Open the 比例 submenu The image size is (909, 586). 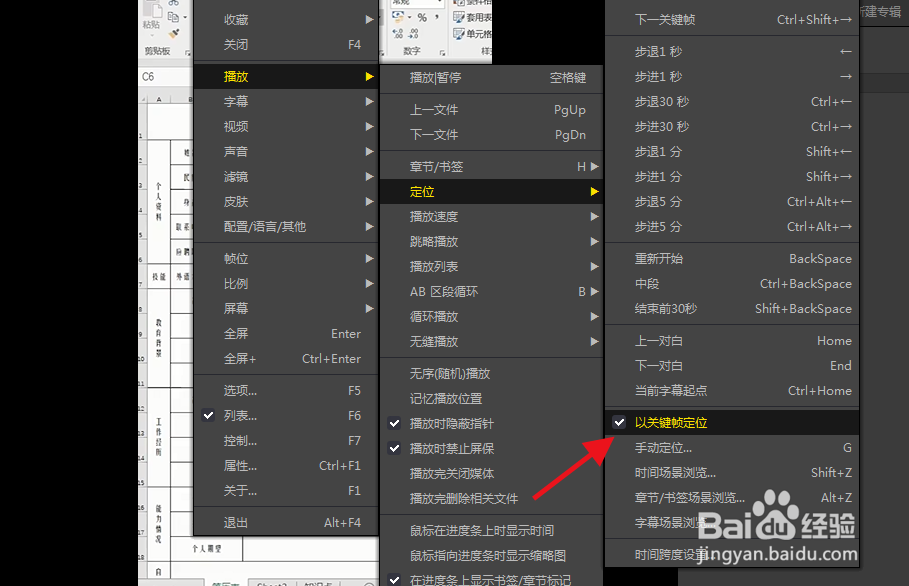pyautogui.click(x=286, y=283)
